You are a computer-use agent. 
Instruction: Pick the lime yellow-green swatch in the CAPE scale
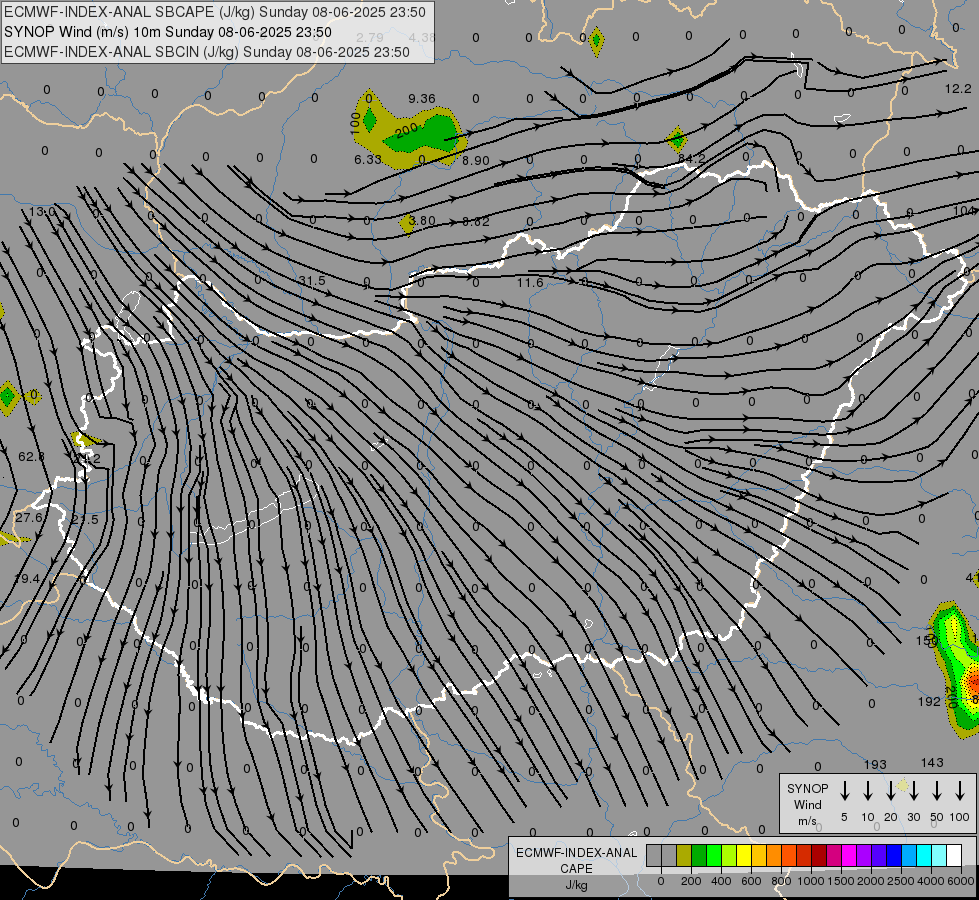click(x=729, y=855)
